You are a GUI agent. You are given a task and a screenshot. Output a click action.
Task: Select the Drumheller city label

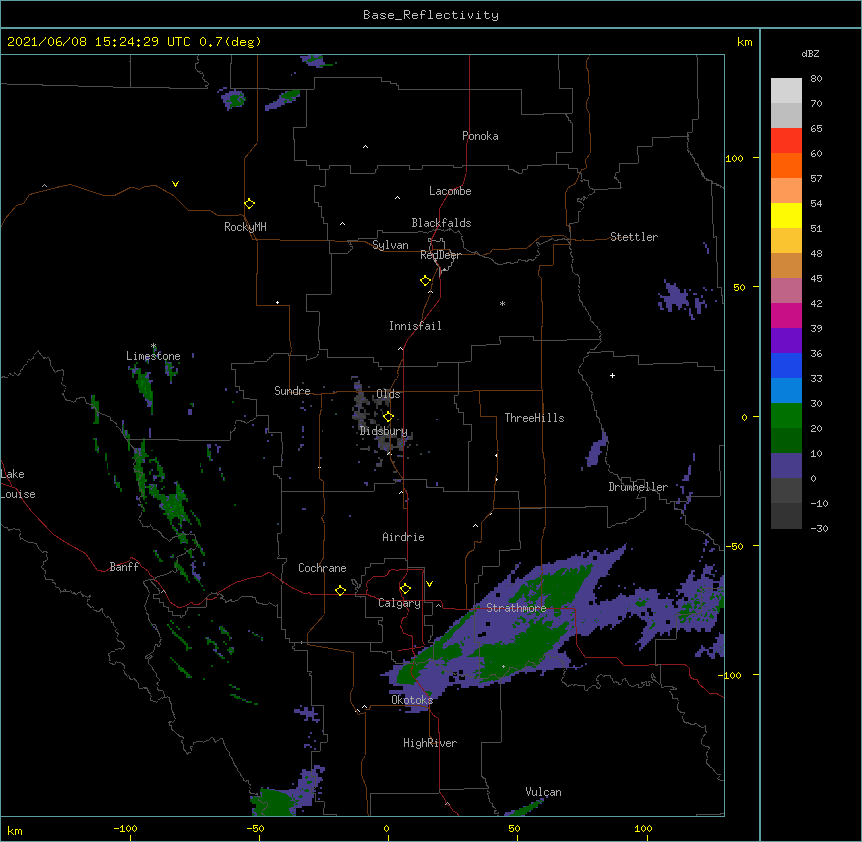click(638, 487)
